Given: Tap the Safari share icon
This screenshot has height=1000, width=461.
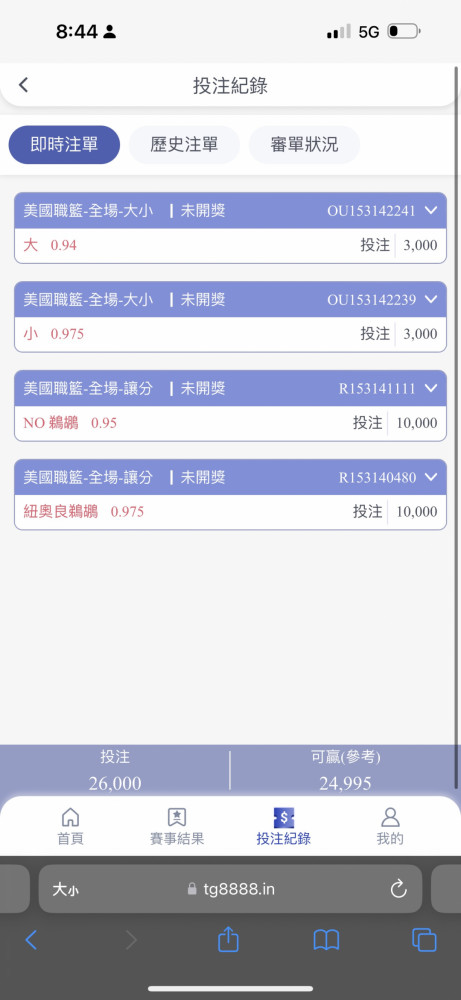Looking at the screenshot, I should [x=228, y=940].
